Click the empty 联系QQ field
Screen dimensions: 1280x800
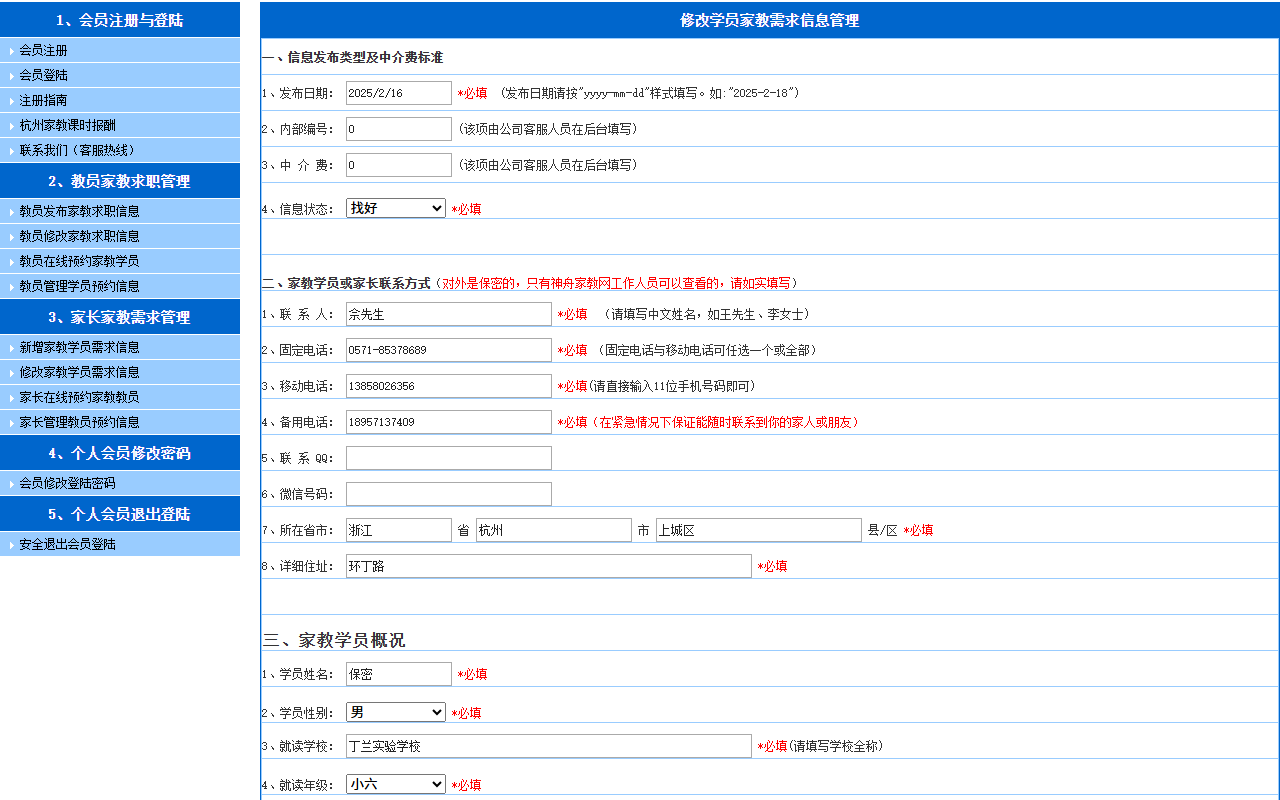pos(448,458)
